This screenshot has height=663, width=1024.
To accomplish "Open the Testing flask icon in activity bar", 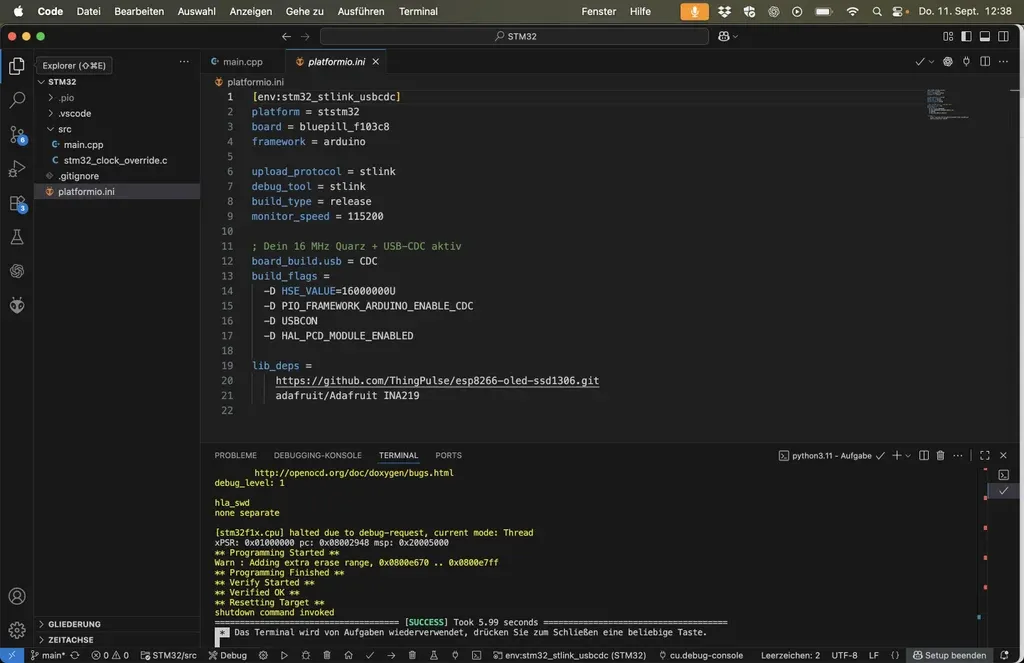I will point(17,237).
